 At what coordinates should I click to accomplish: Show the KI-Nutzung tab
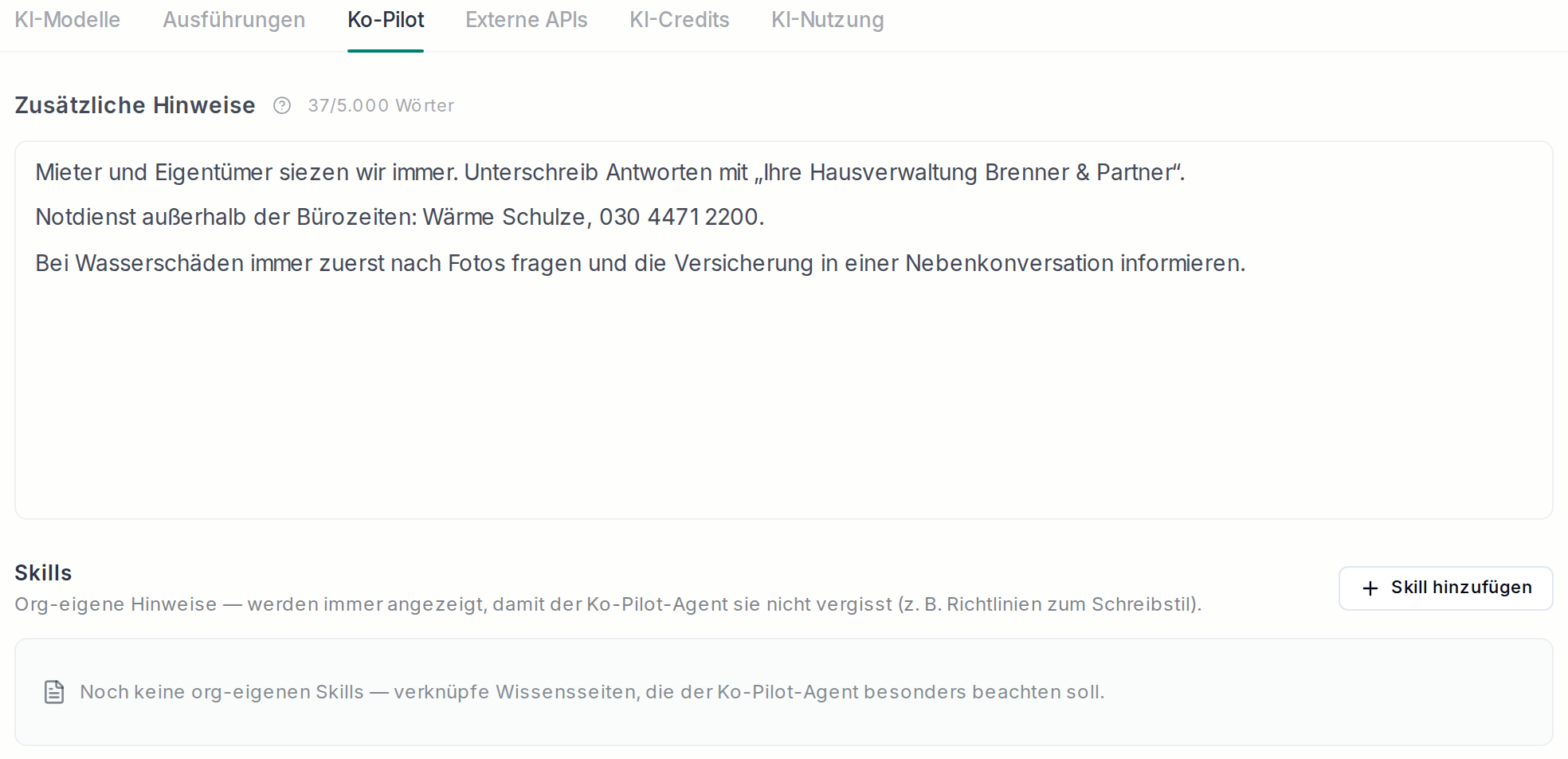coord(828,20)
